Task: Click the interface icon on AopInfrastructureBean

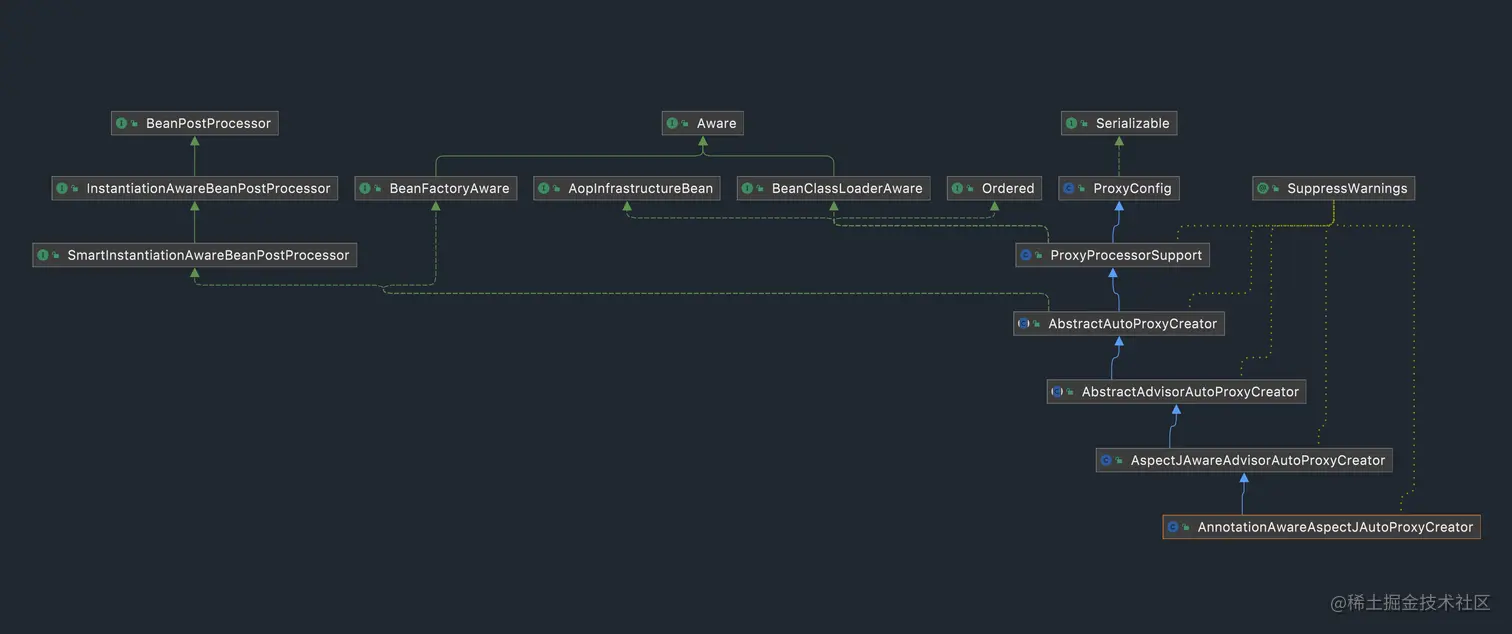Action: (x=544, y=188)
